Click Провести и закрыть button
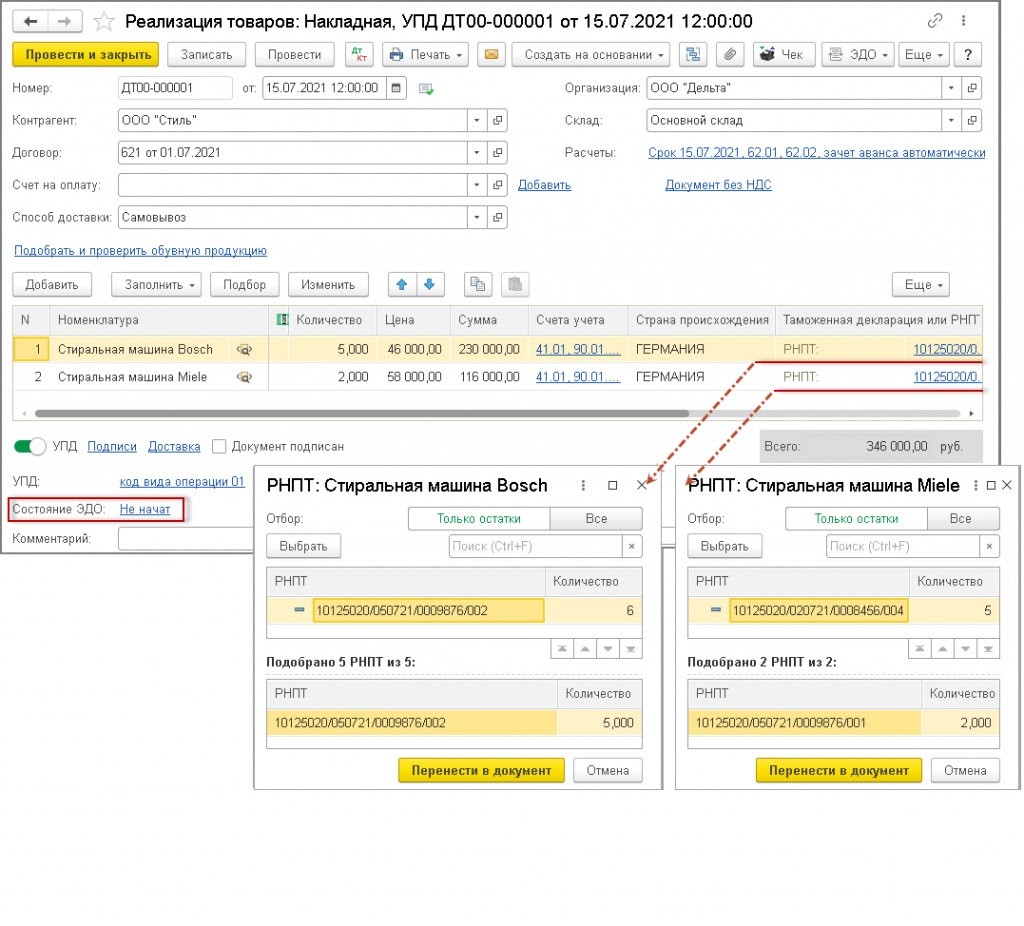Screen dimensions: 1024x926 (85, 55)
